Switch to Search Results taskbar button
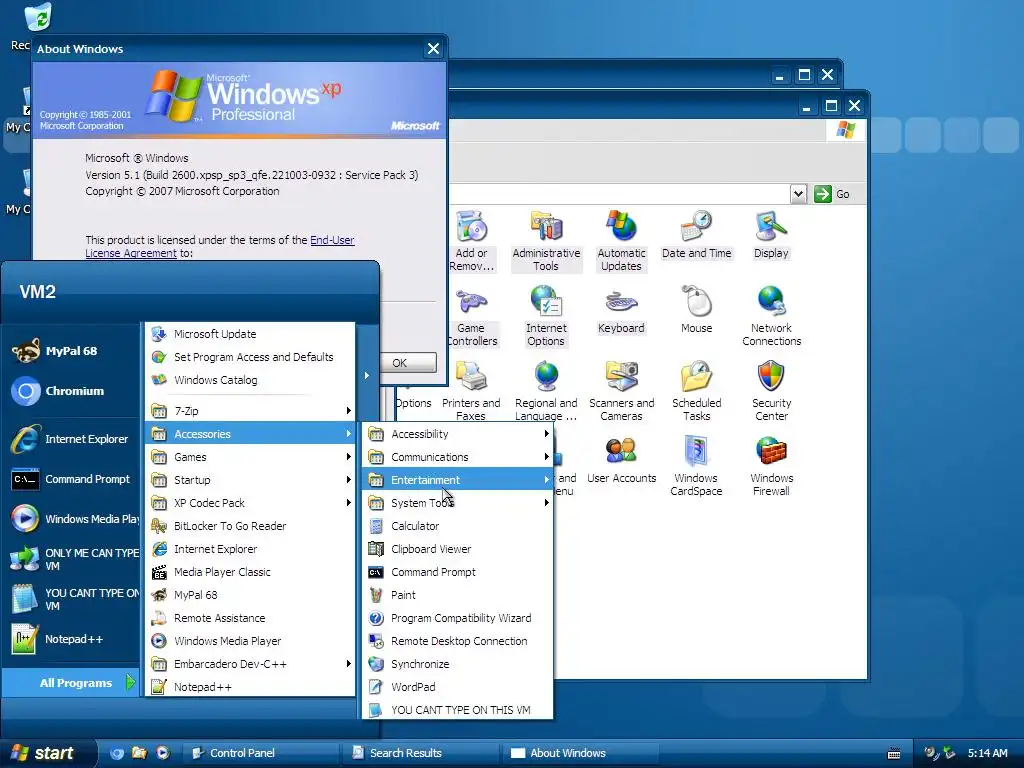Image resolution: width=1024 pixels, height=768 pixels. click(420, 753)
